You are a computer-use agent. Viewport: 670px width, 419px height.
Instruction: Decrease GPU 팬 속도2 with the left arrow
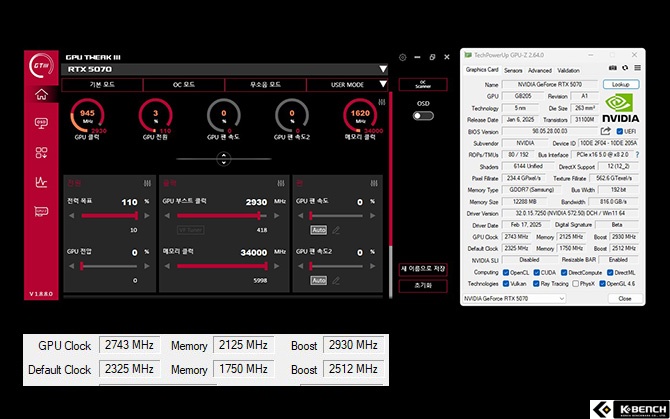click(300, 266)
